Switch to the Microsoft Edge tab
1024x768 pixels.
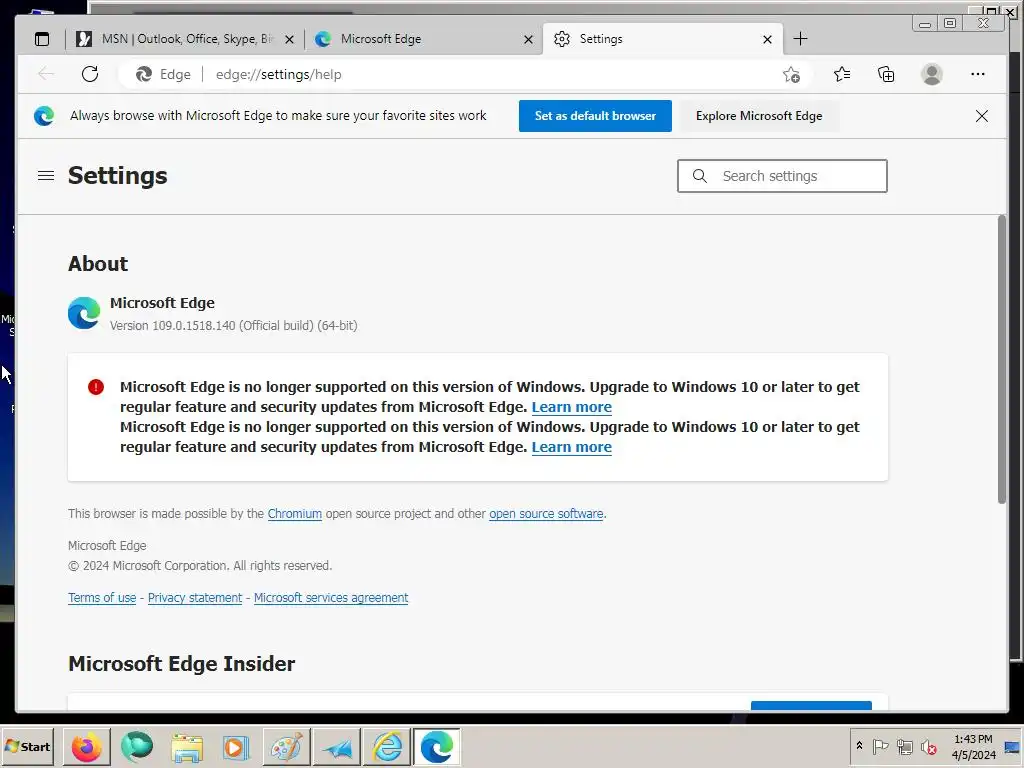point(423,39)
